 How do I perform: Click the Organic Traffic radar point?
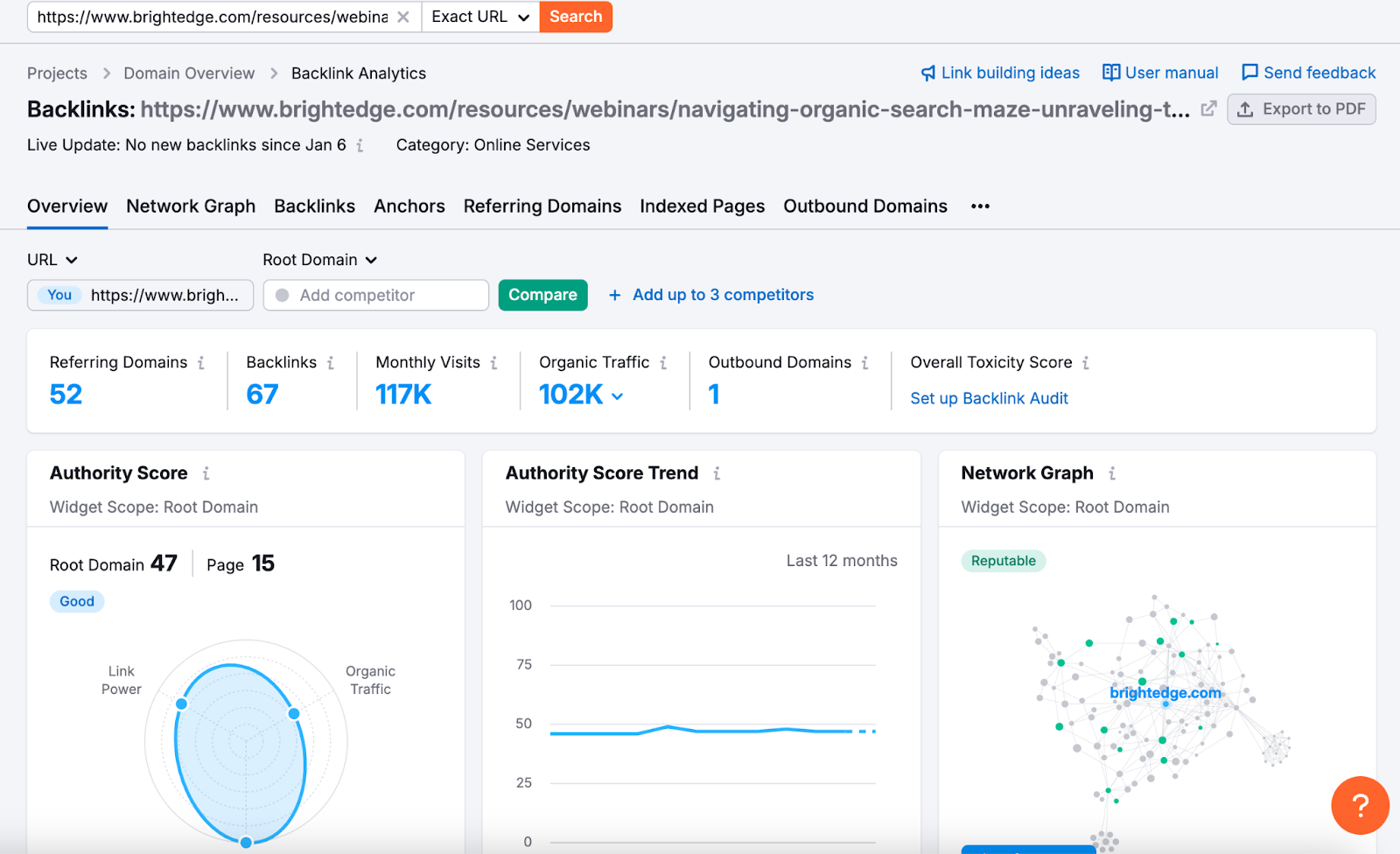point(294,714)
